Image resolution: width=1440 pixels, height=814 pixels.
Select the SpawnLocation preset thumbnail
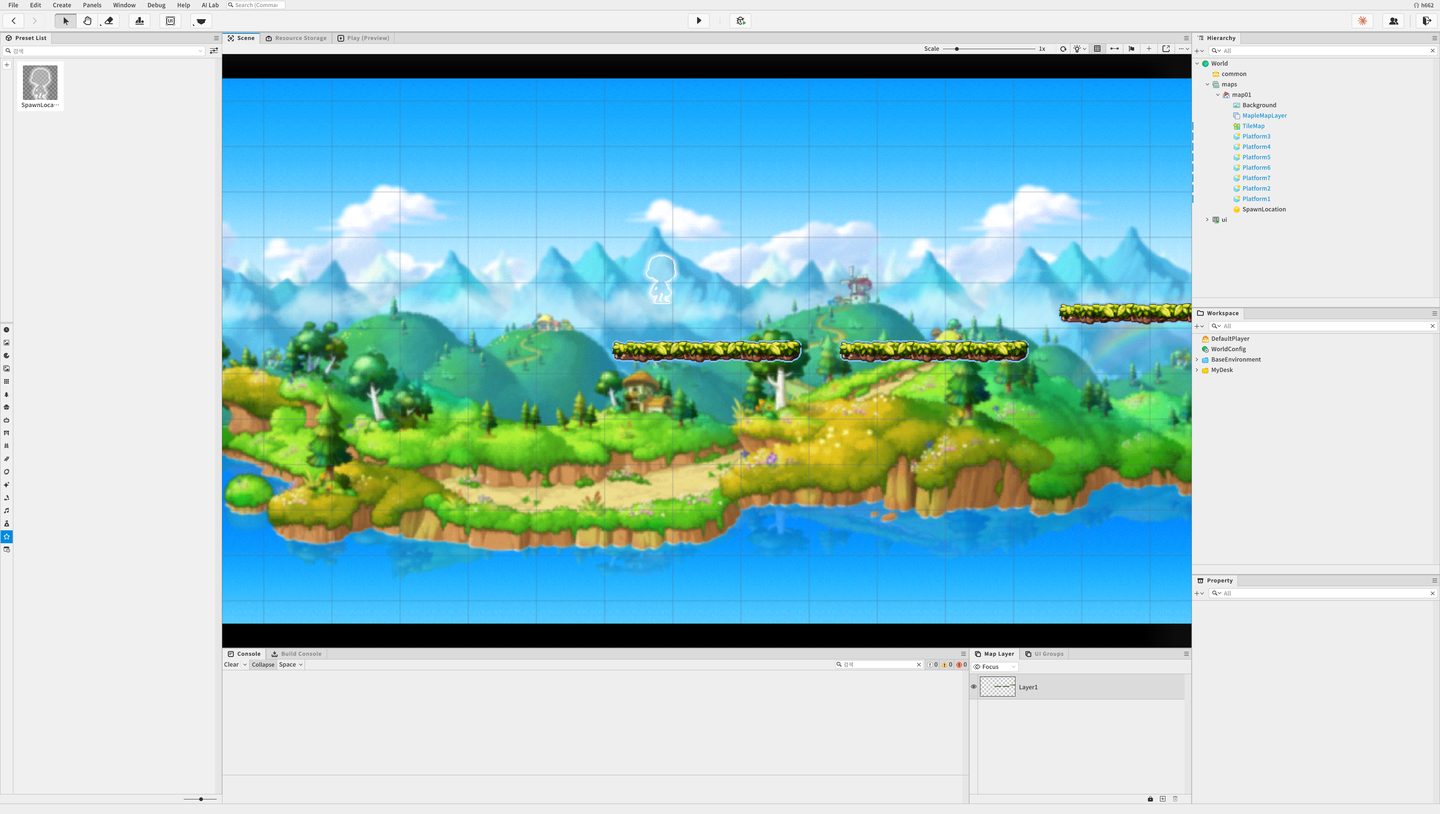tap(40, 86)
